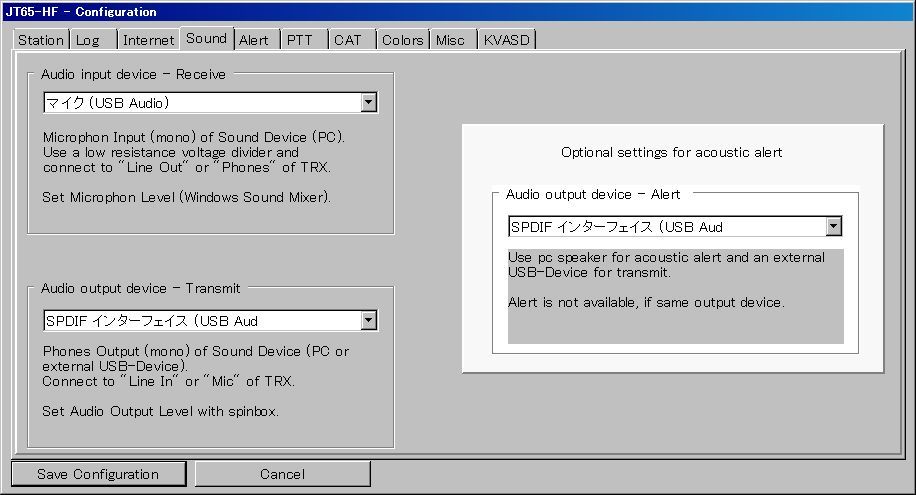
Task: Click the Cancel button
Action: [283, 474]
